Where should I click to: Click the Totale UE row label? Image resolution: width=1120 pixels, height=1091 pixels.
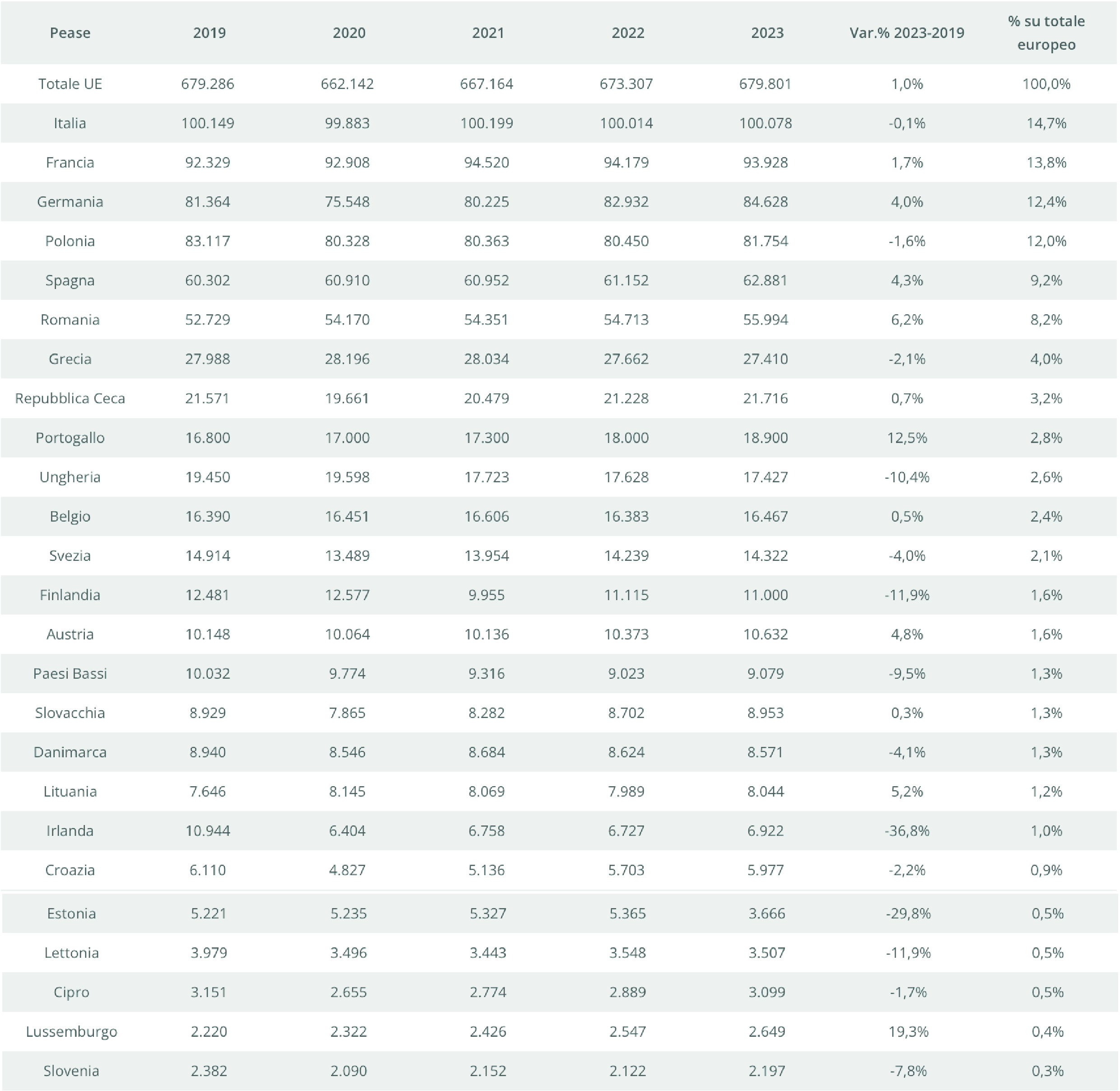70,84
